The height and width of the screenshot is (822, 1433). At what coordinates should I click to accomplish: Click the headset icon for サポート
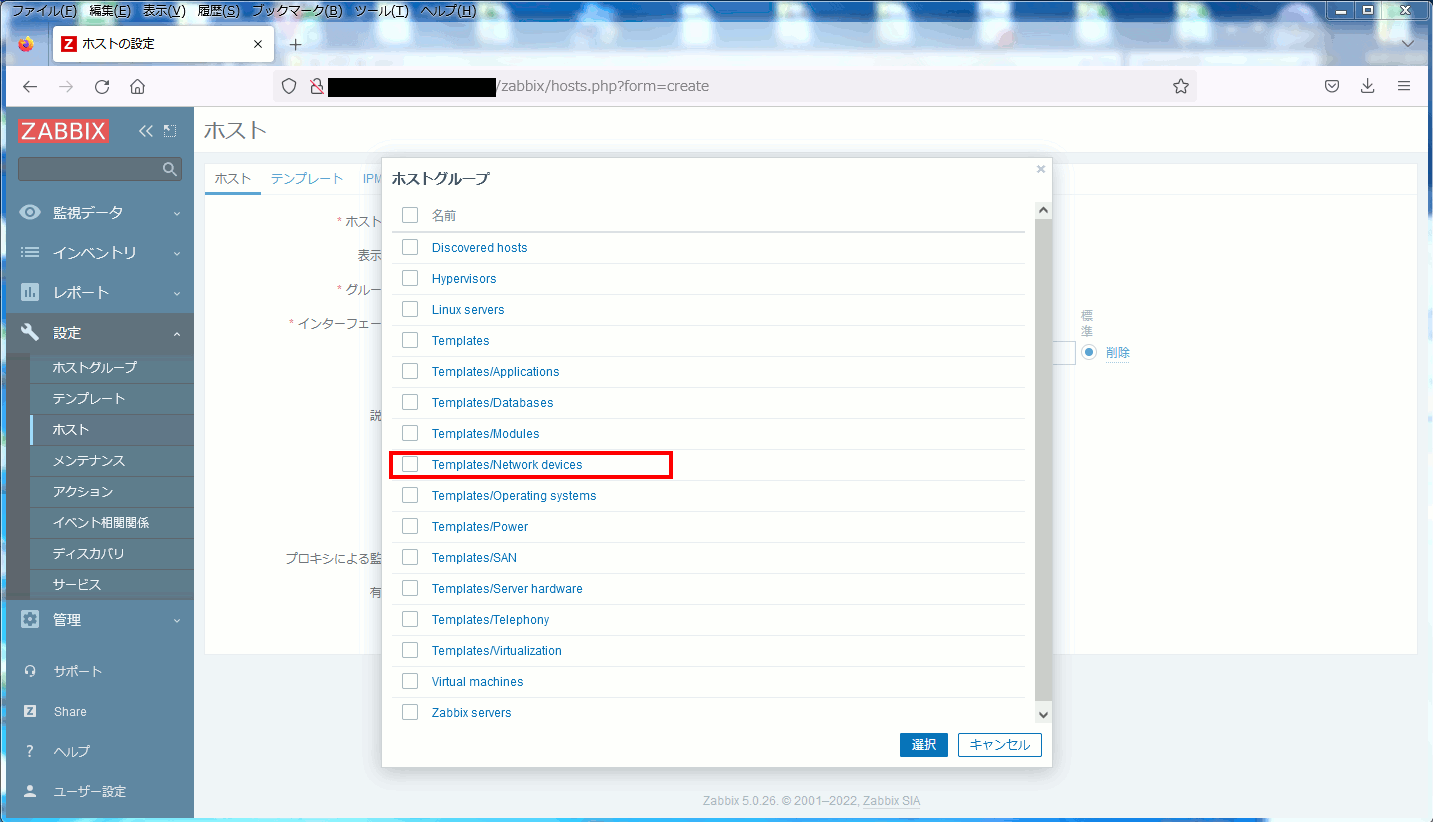pyautogui.click(x=30, y=671)
